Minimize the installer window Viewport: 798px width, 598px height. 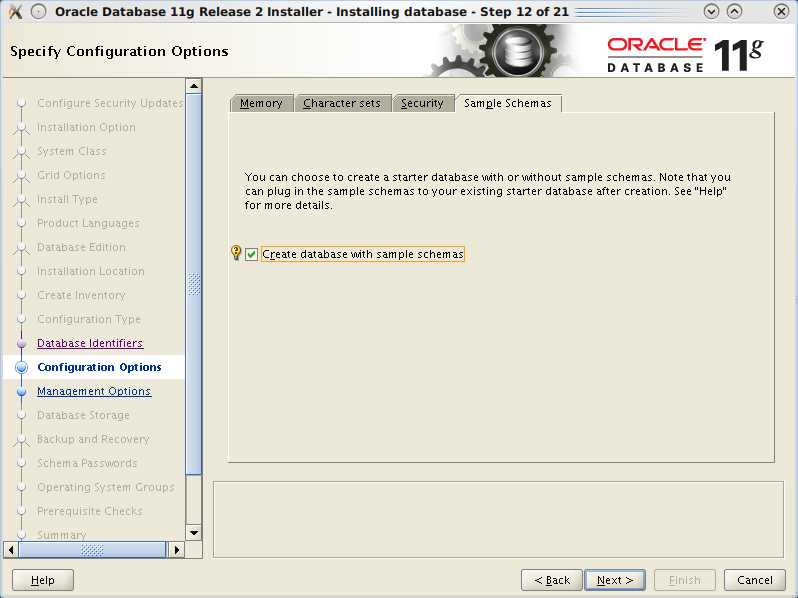[x=711, y=12]
